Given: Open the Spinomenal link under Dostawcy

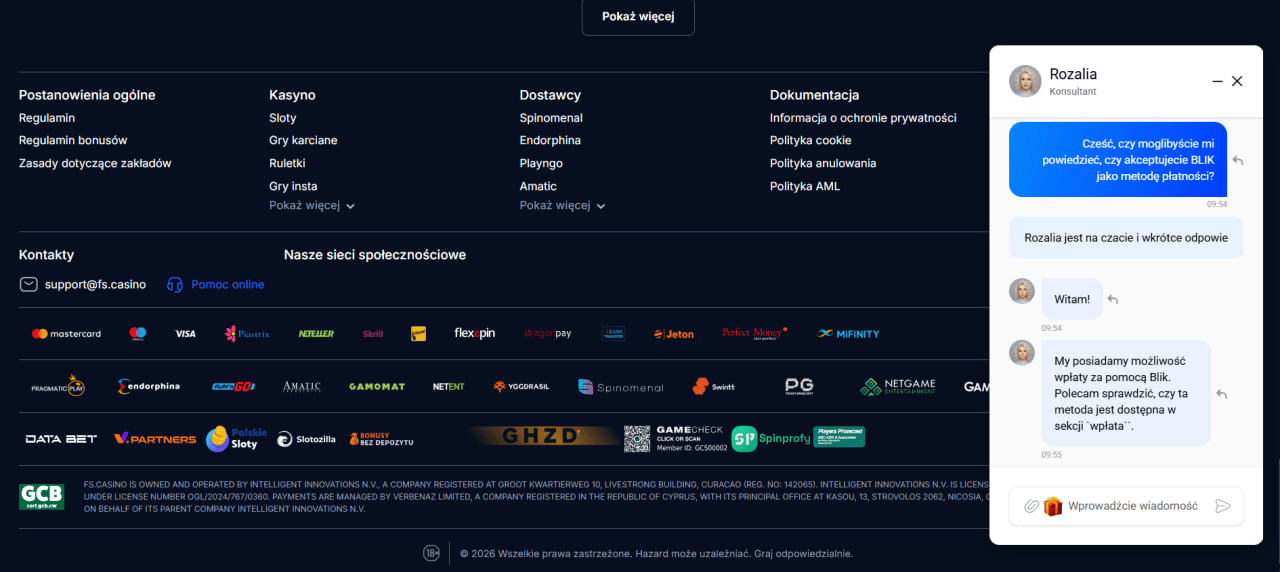Looking at the screenshot, I should click(551, 118).
